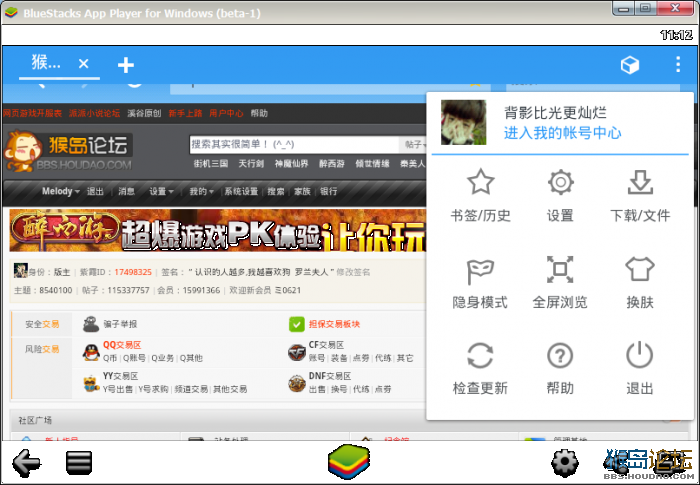The height and width of the screenshot is (485, 700).
Task: Click the 猴岛论坛 forum logo
Action: [68, 152]
